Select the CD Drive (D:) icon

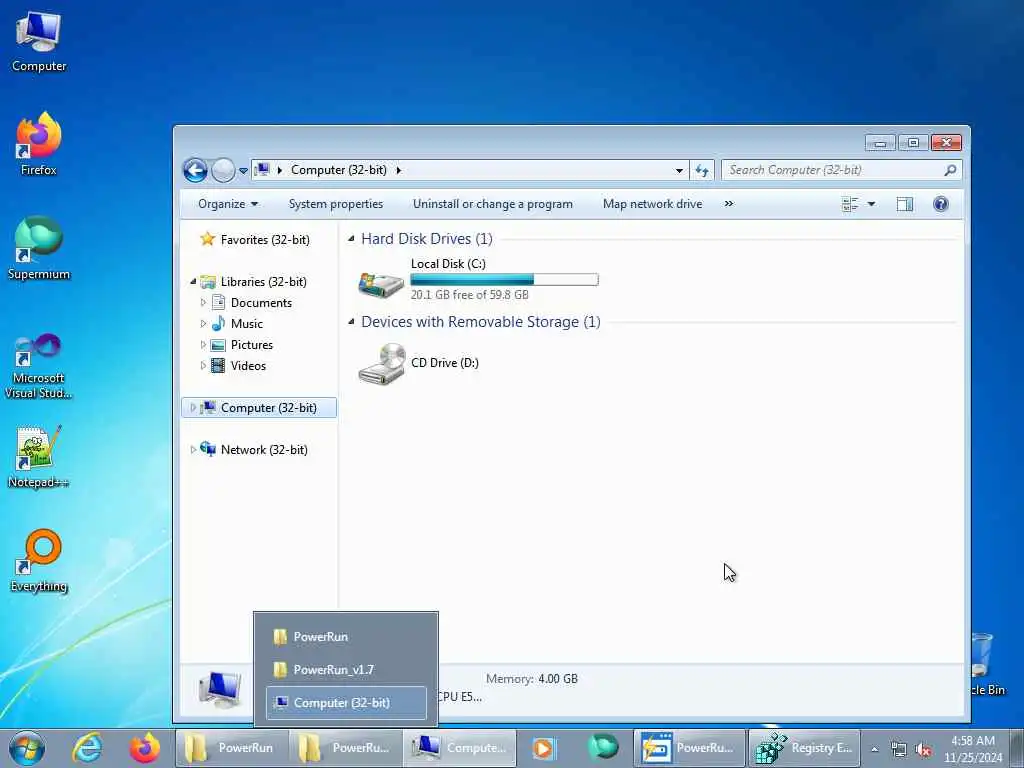382,364
